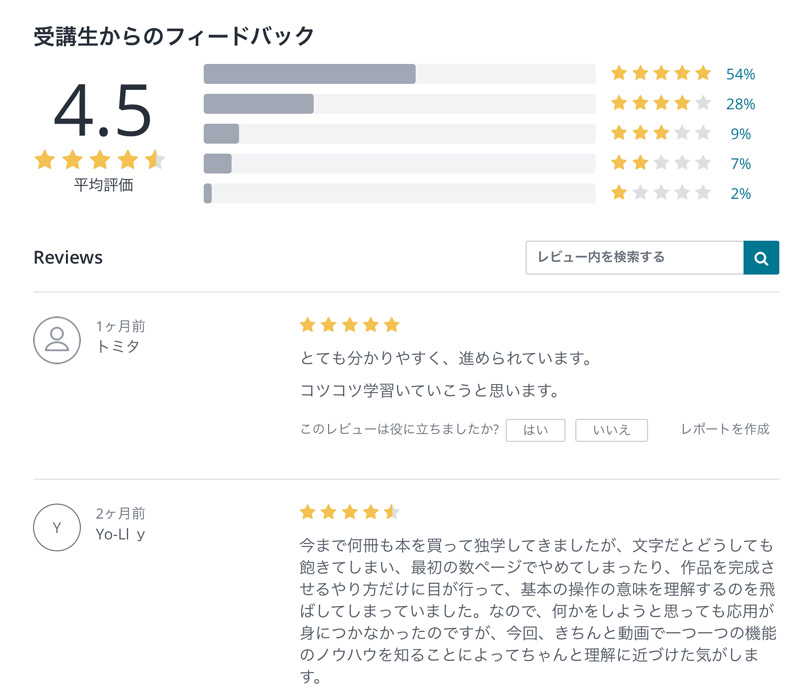Viewport: 800px width, 695px height.
Task: Click the 28% four-star progress bar
Action: [399, 104]
